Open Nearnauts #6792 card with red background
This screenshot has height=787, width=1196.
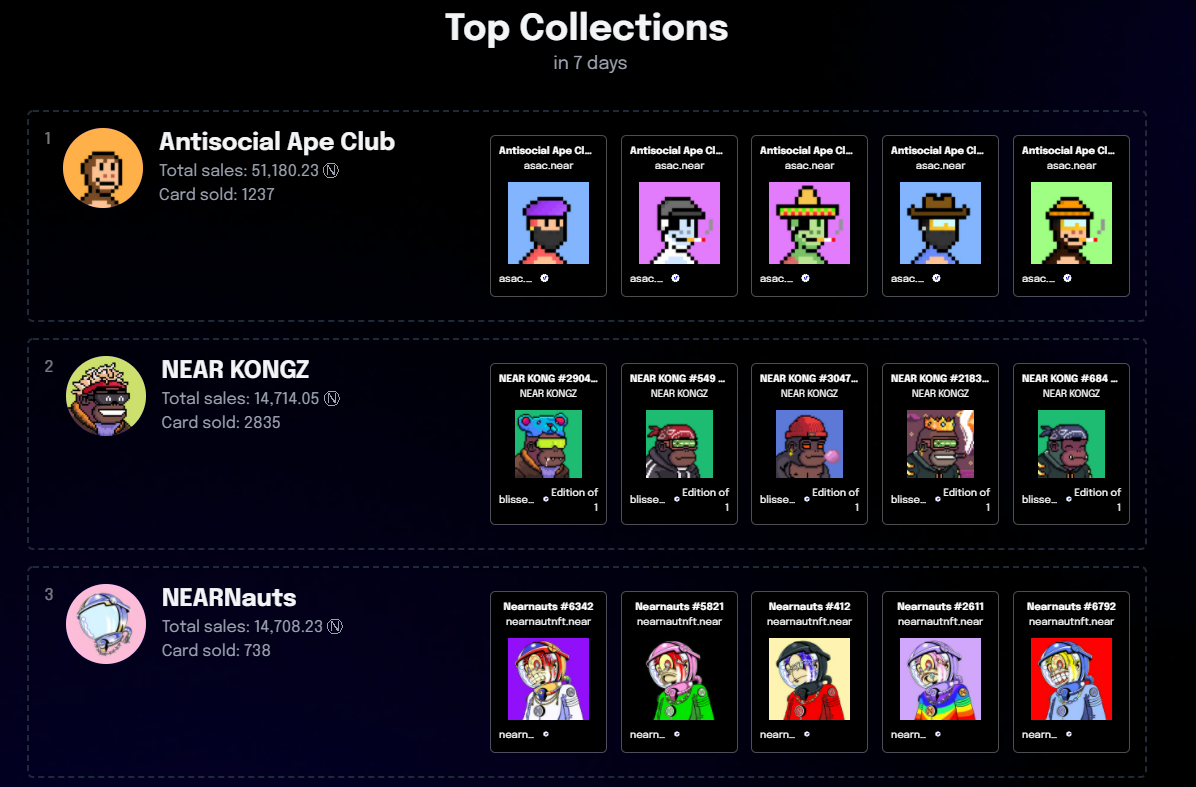tap(1072, 672)
